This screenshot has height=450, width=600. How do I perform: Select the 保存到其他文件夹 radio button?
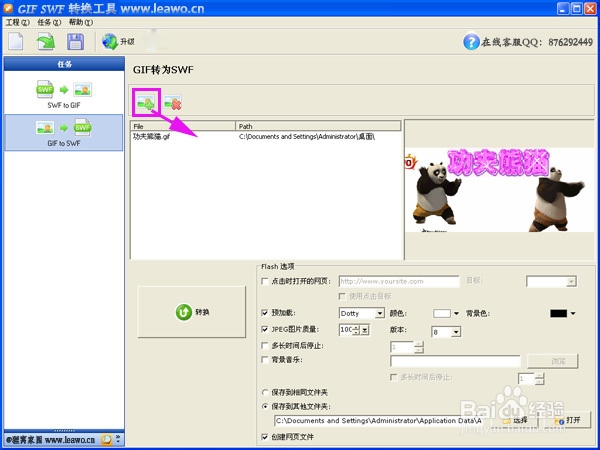pos(264,406)
